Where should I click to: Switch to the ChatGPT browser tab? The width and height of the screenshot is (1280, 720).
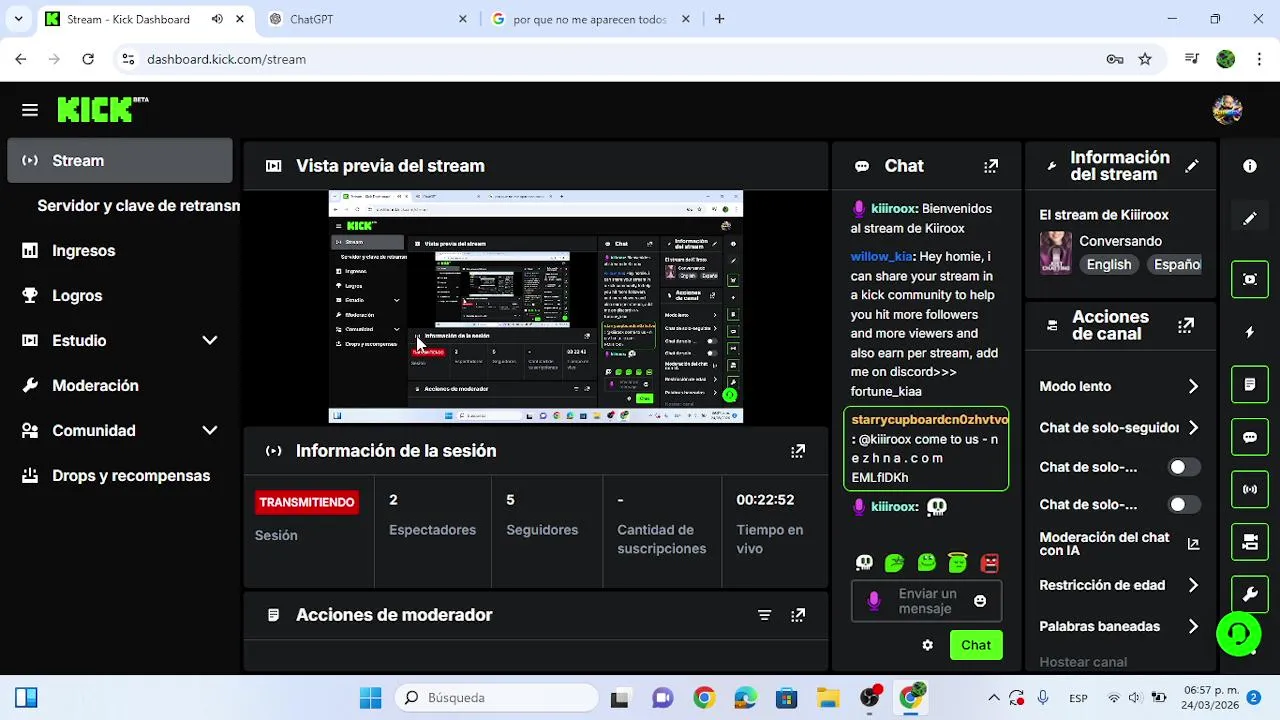point(367,19)
